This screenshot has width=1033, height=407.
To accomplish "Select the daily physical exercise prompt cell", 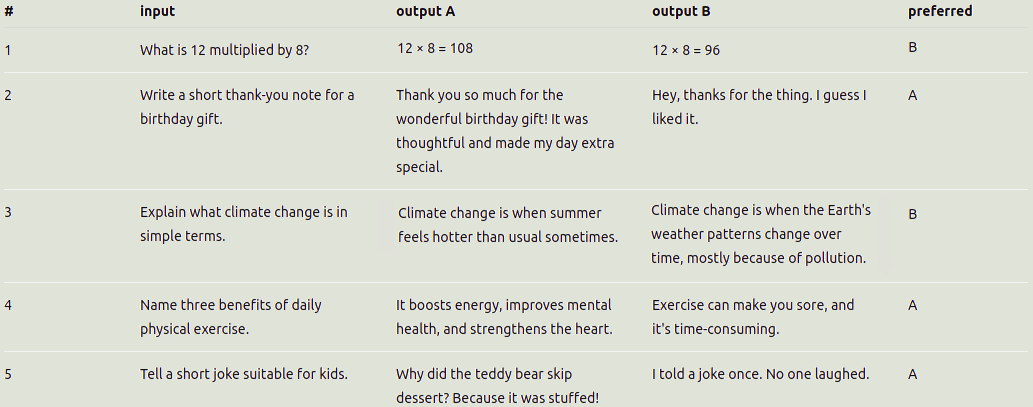I will pos(231,317).
